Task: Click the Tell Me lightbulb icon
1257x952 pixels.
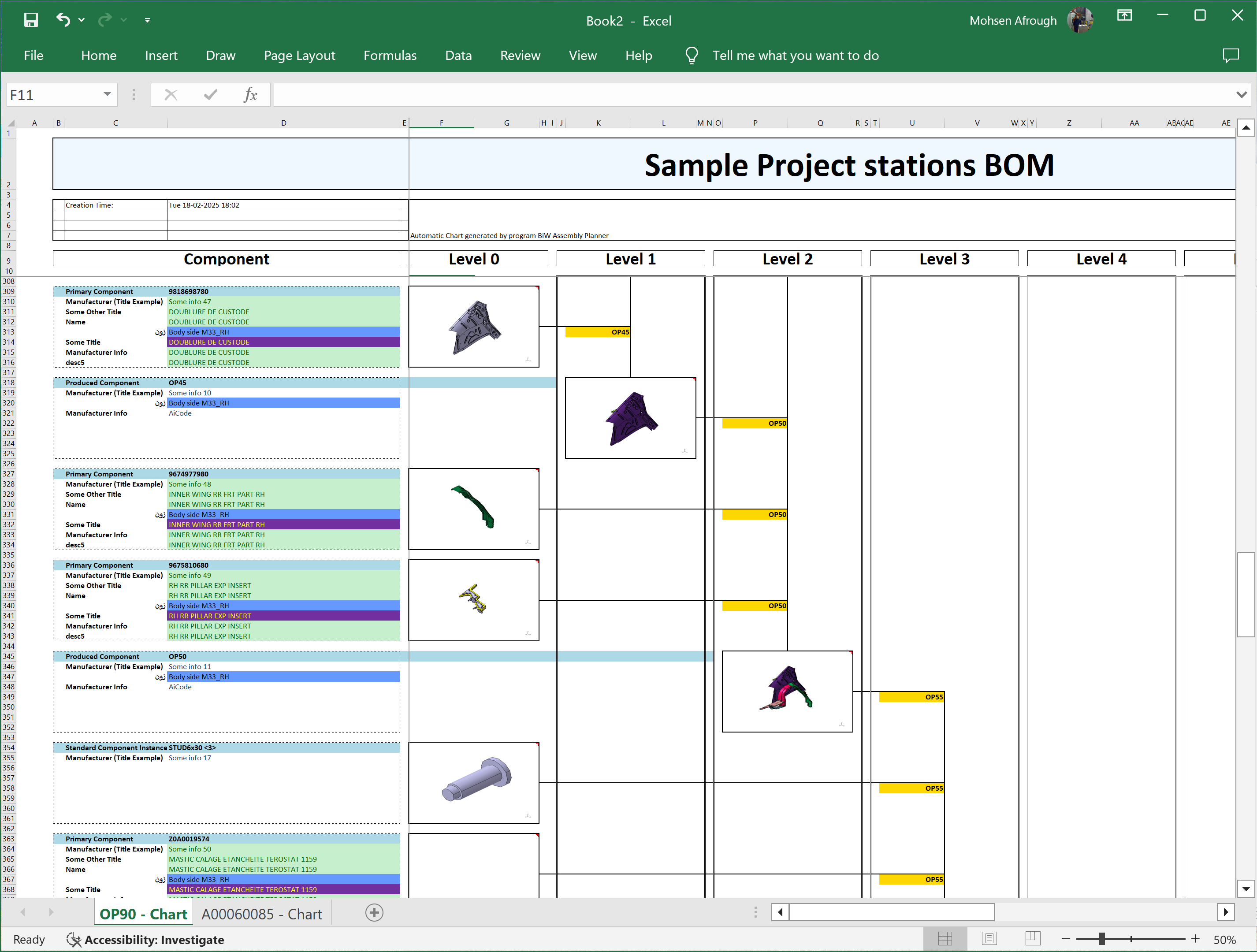Action: (x=692, y=55)
